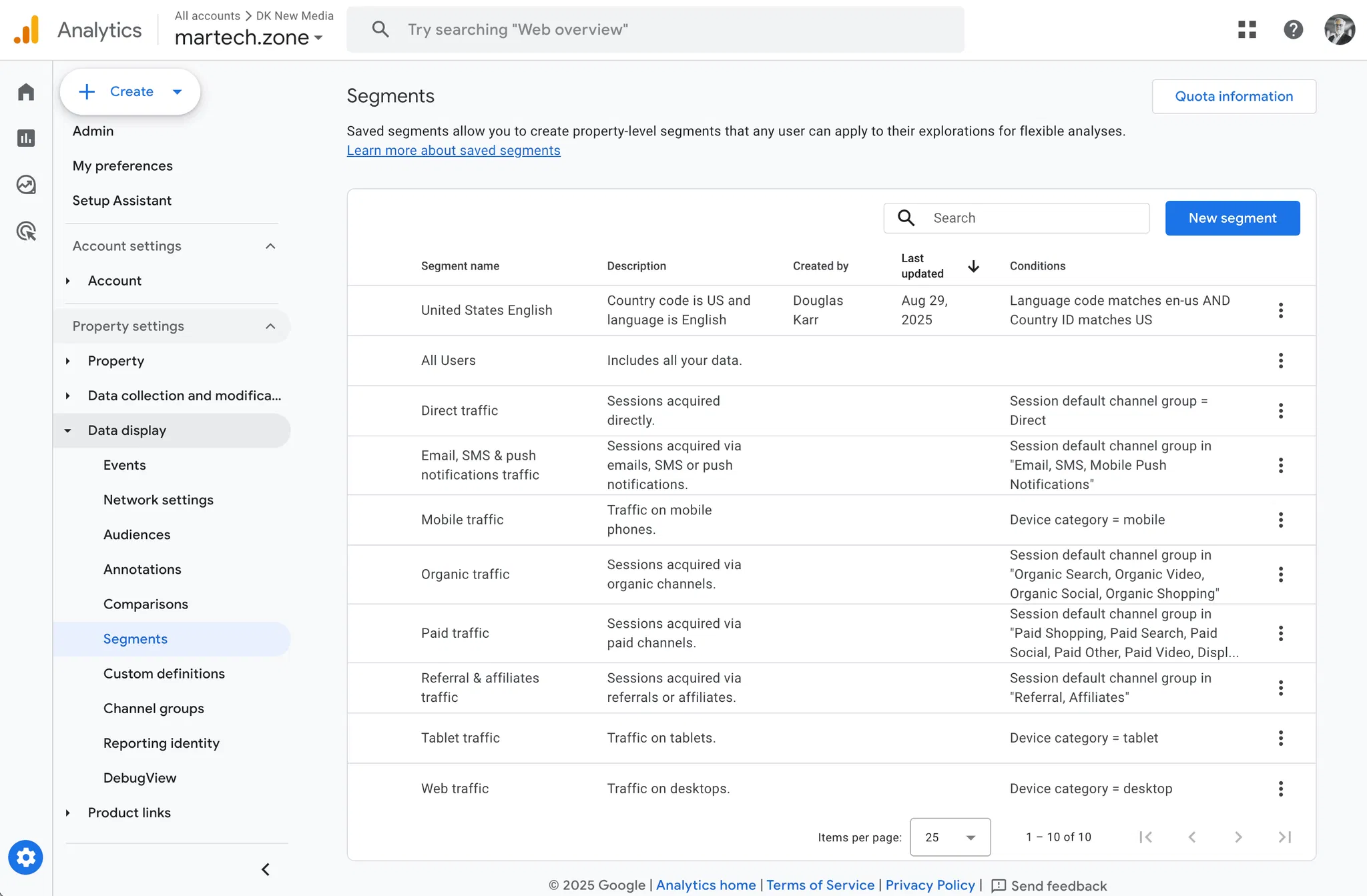This screenshot has width=1367, height=896.
Task: Select Custom definitions in the sidebar
Action: pos(164,674)
